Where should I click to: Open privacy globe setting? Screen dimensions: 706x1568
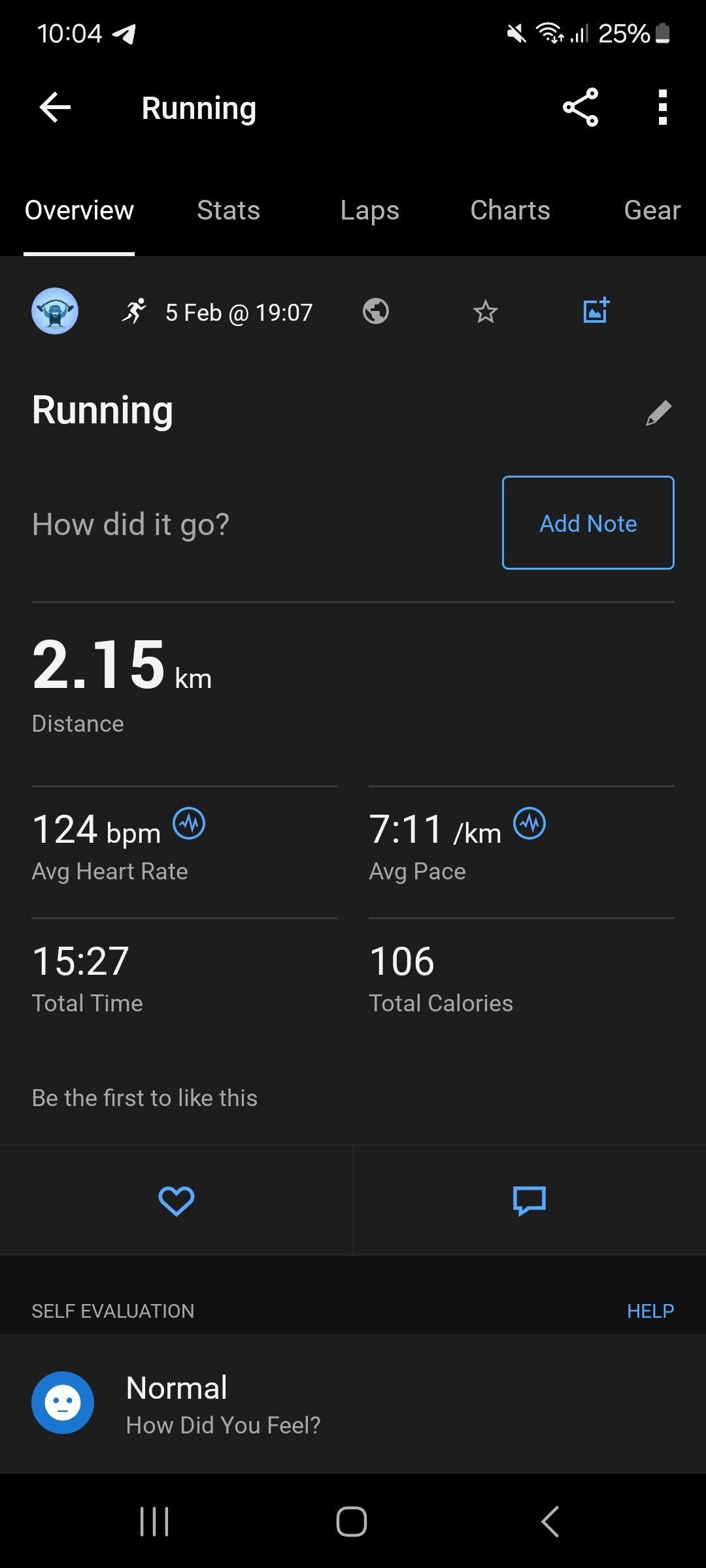(x=376, y=311)
